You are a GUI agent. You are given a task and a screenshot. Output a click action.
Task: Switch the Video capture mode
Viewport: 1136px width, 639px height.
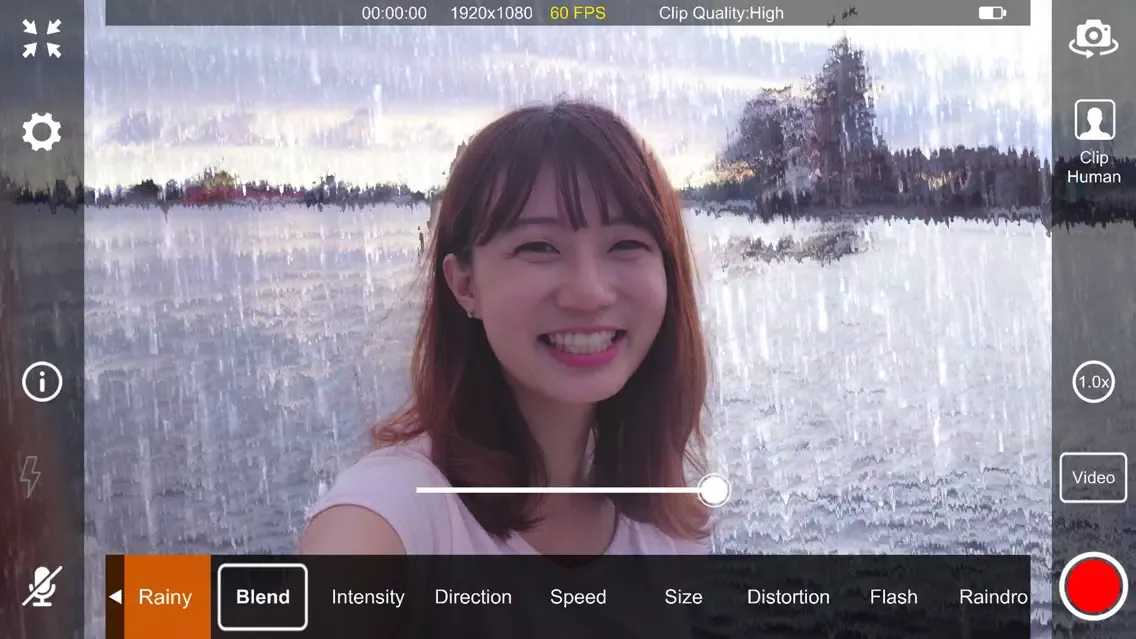[1093, 478]
